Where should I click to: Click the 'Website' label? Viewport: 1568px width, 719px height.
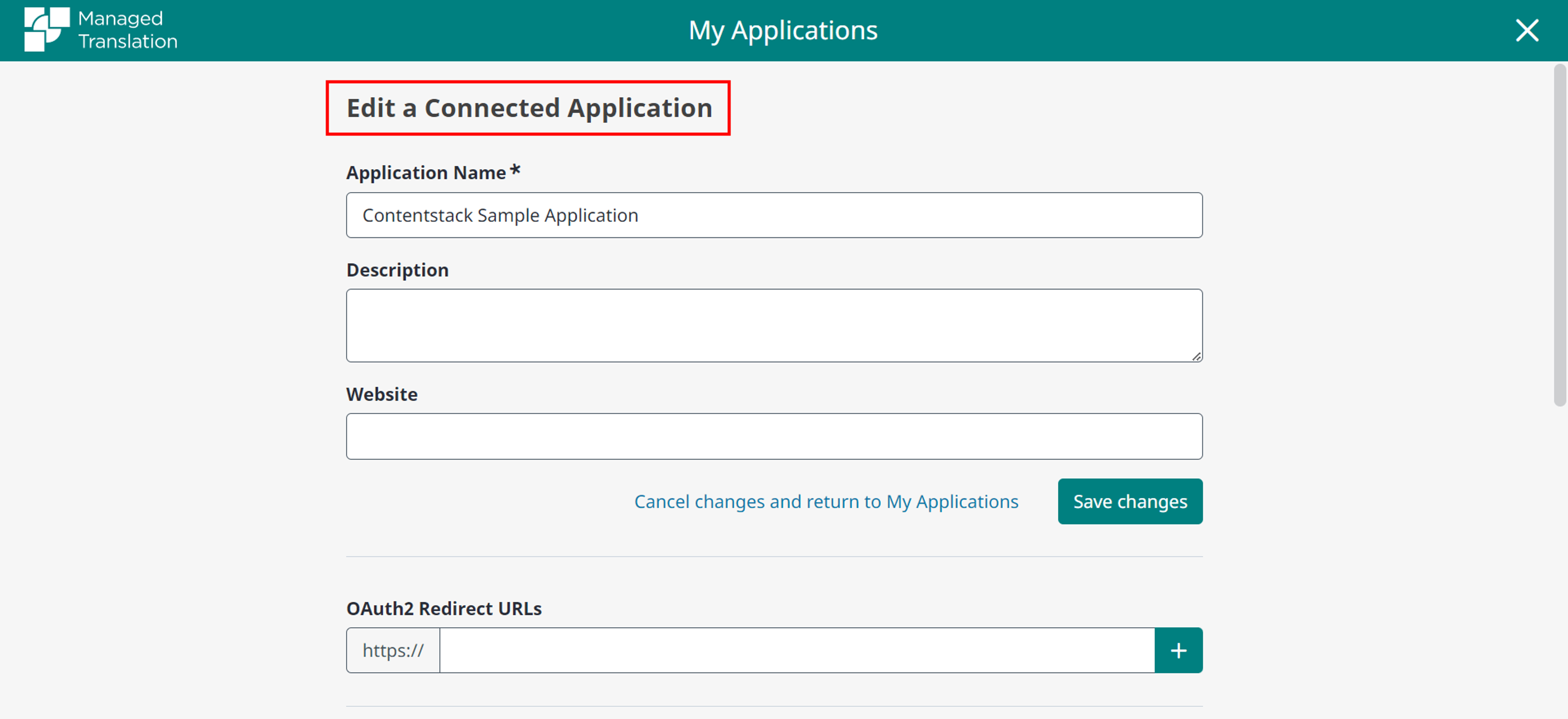(382, 394)
